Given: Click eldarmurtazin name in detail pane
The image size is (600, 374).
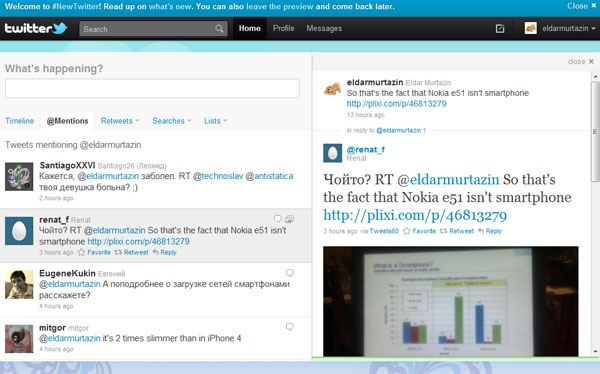Looking at the screenshot, I should click(375, 82).
